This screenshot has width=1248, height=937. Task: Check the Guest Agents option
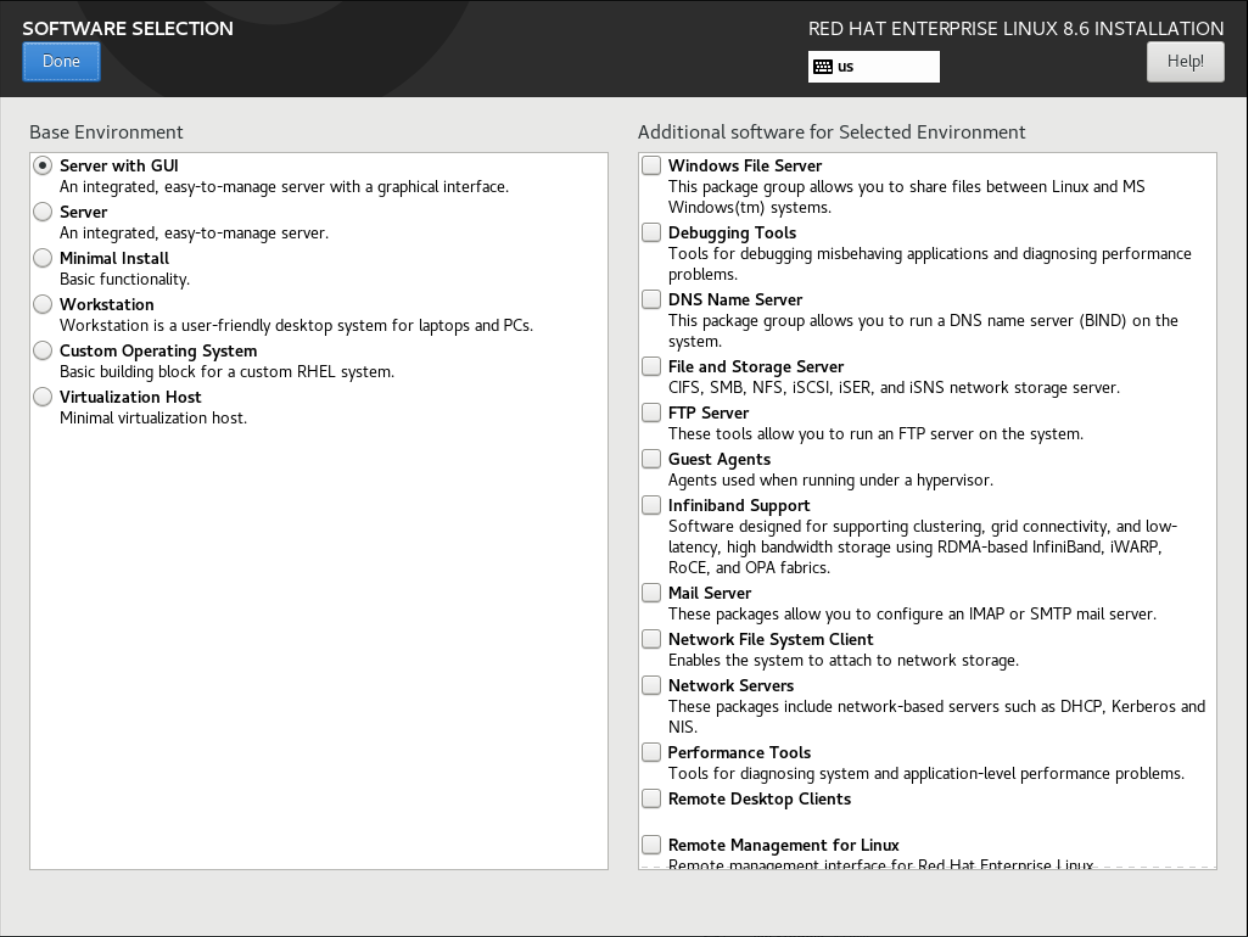click(x=651, y=459)
